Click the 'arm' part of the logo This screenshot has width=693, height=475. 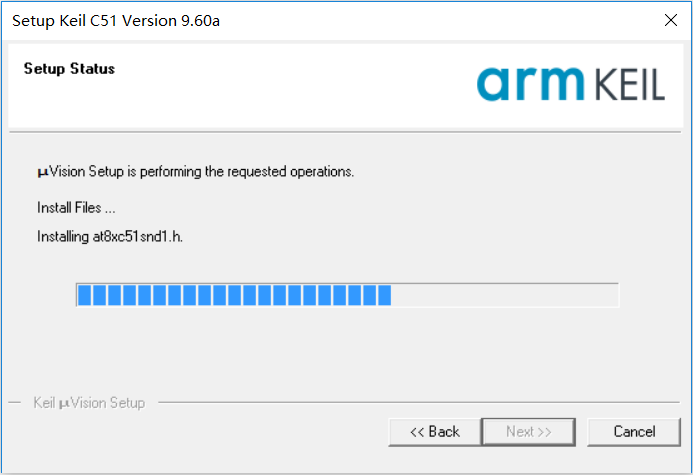pos(530,85)
